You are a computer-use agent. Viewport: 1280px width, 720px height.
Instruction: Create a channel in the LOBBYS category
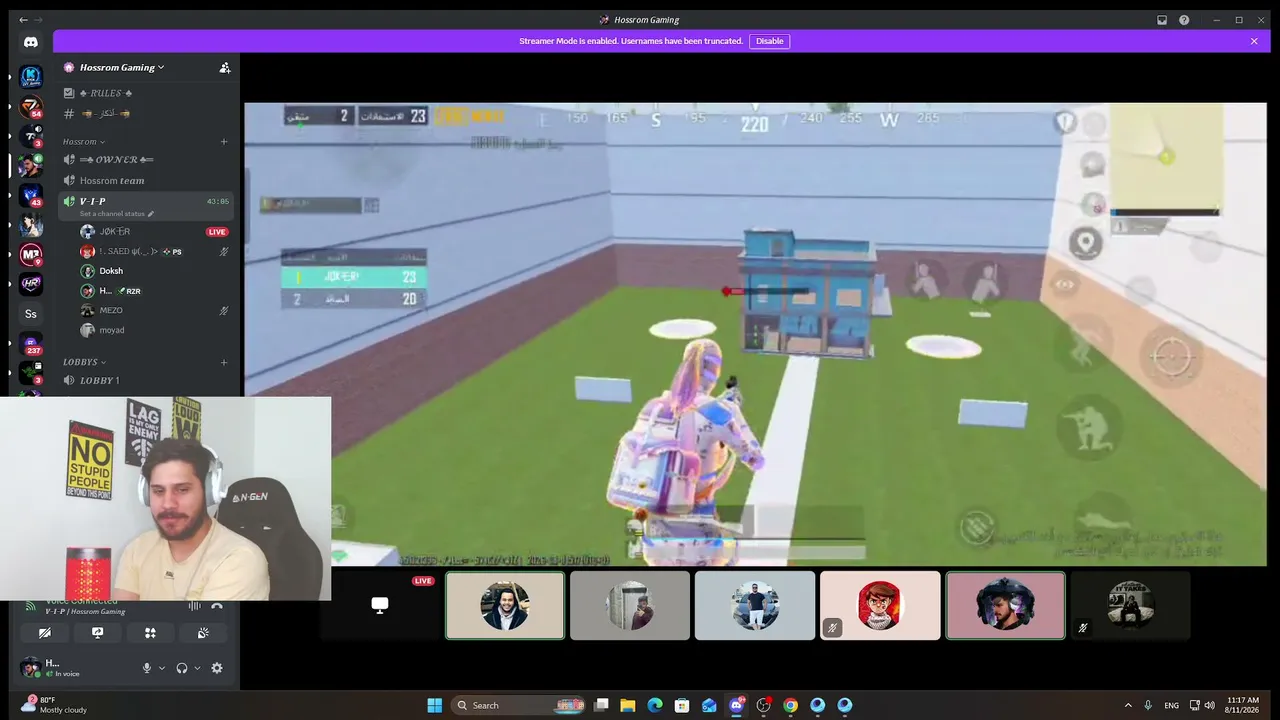click(224, 362)
